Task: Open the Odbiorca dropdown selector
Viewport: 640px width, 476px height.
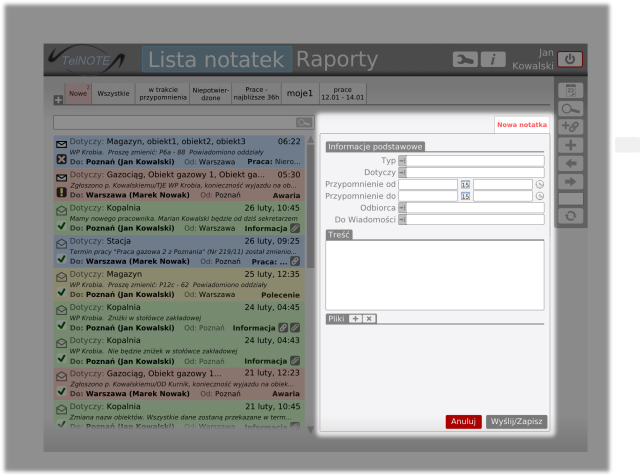Action: point(402,208)
